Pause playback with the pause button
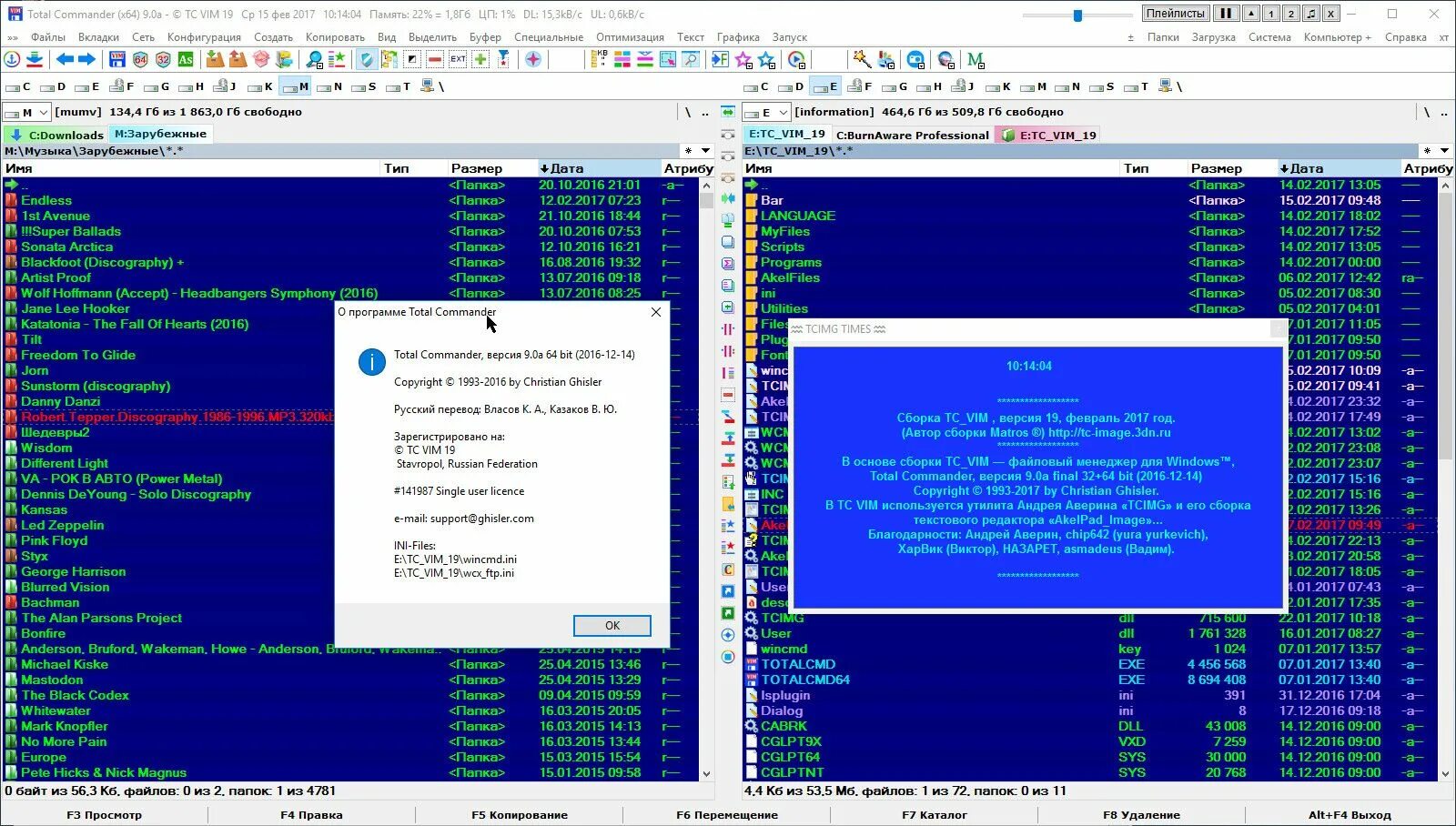This screenshot has width=1456, height=826. [x=1226, y=14]
